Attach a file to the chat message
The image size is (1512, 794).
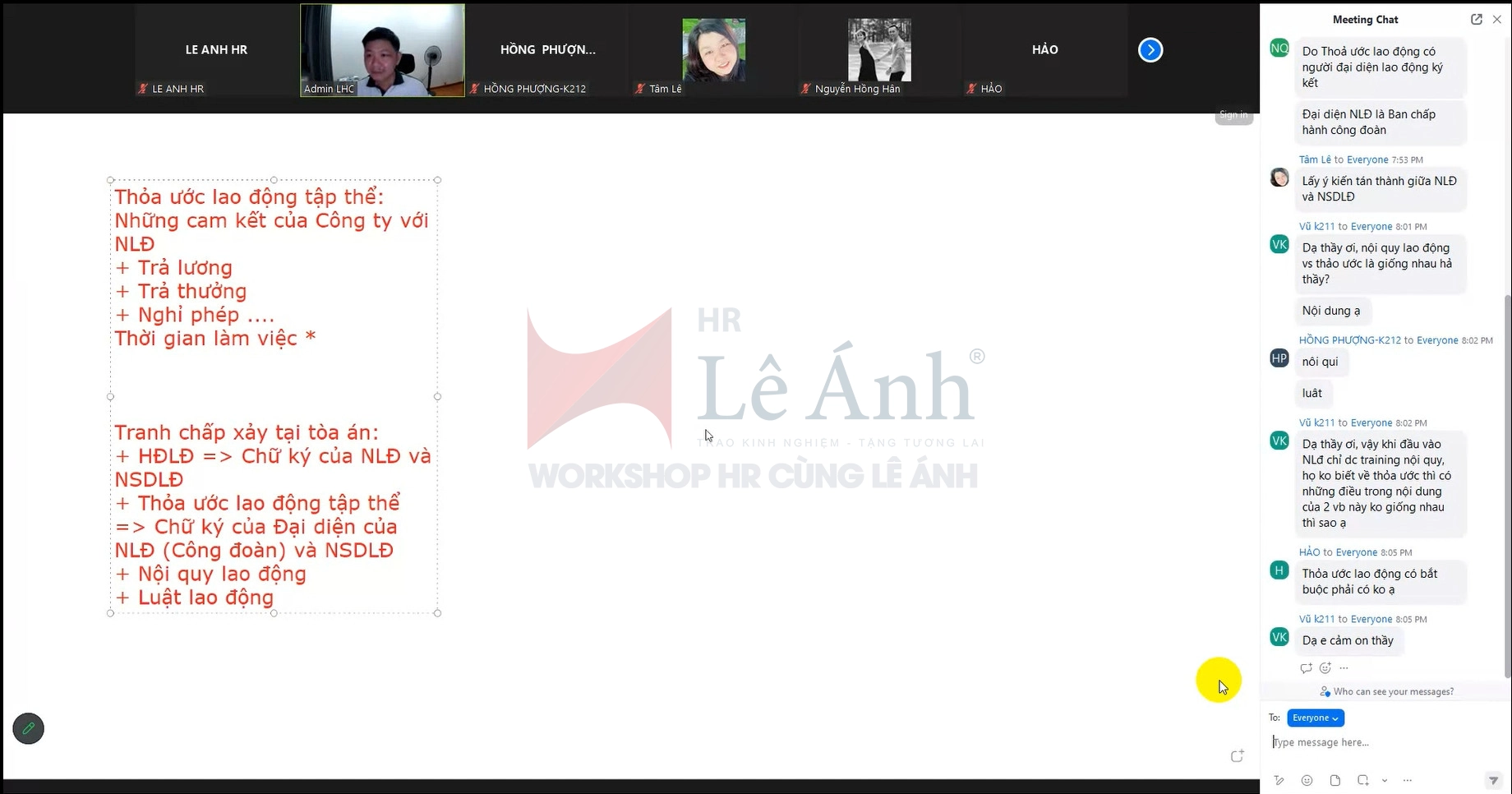tap(1335, 780)
